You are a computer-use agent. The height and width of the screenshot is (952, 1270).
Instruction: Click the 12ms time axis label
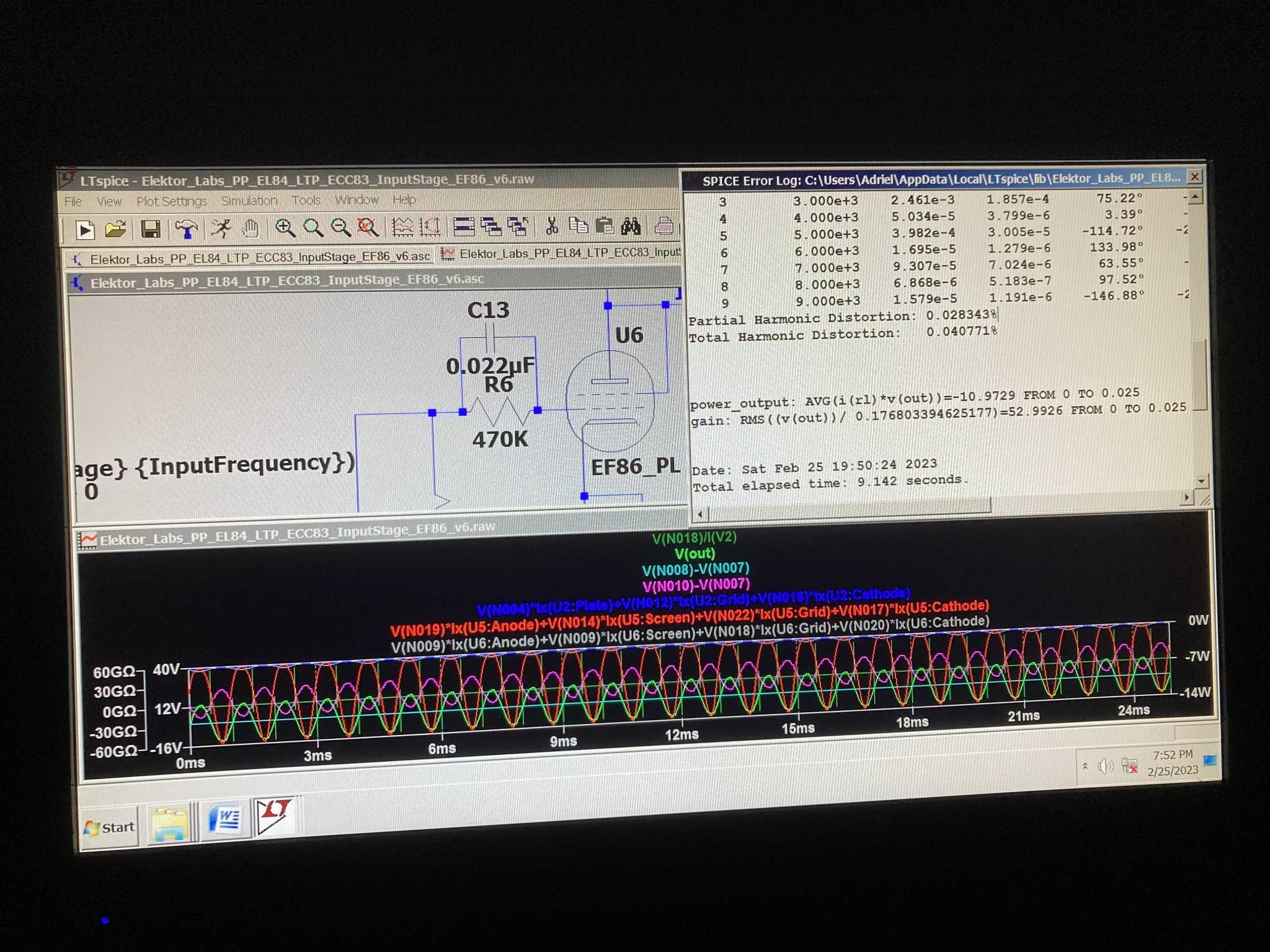point(682,734)
